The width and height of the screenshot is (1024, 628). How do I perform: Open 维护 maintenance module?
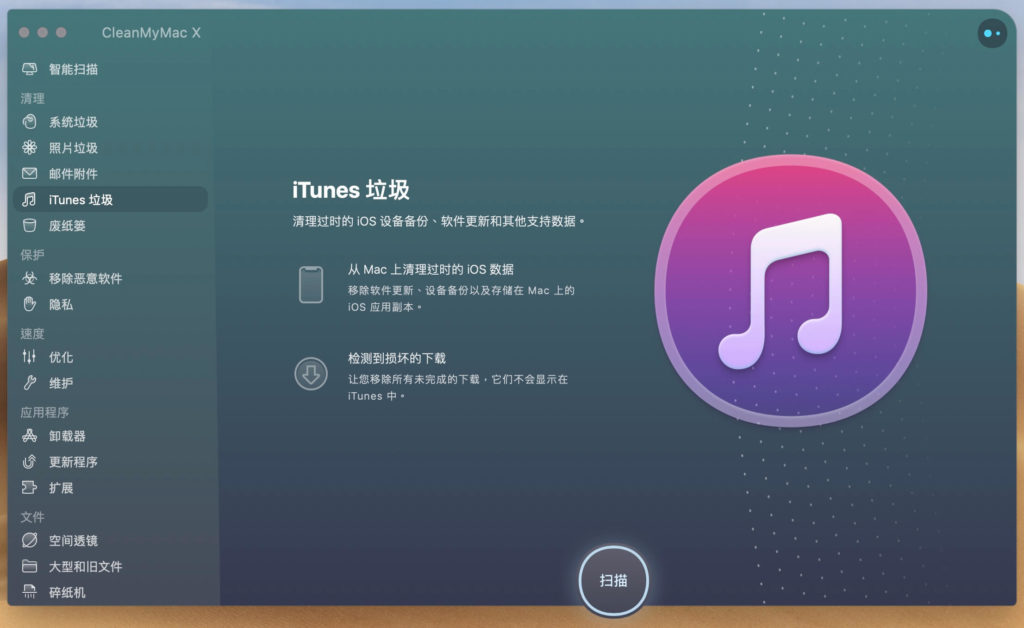[61, 383]
